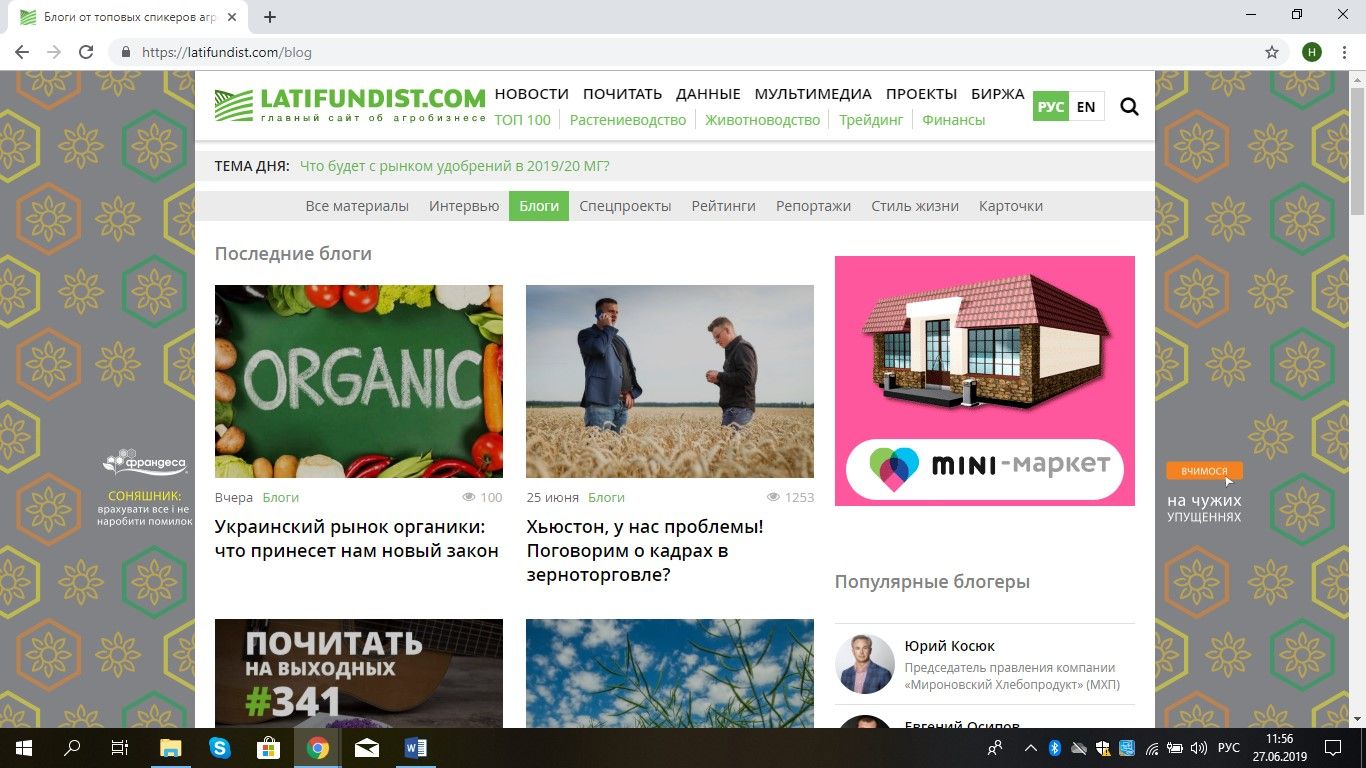Open Bluetooth tray icon
1366x768 pixels.
[x=1054, y=747]
